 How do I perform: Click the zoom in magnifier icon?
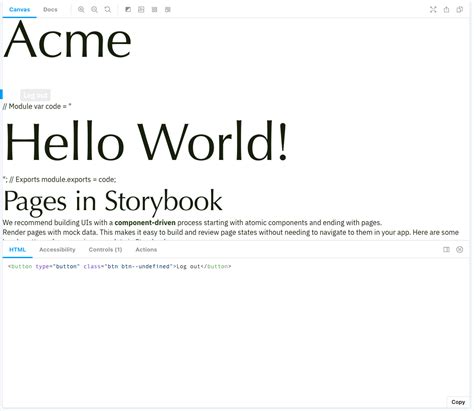point(81,10)
